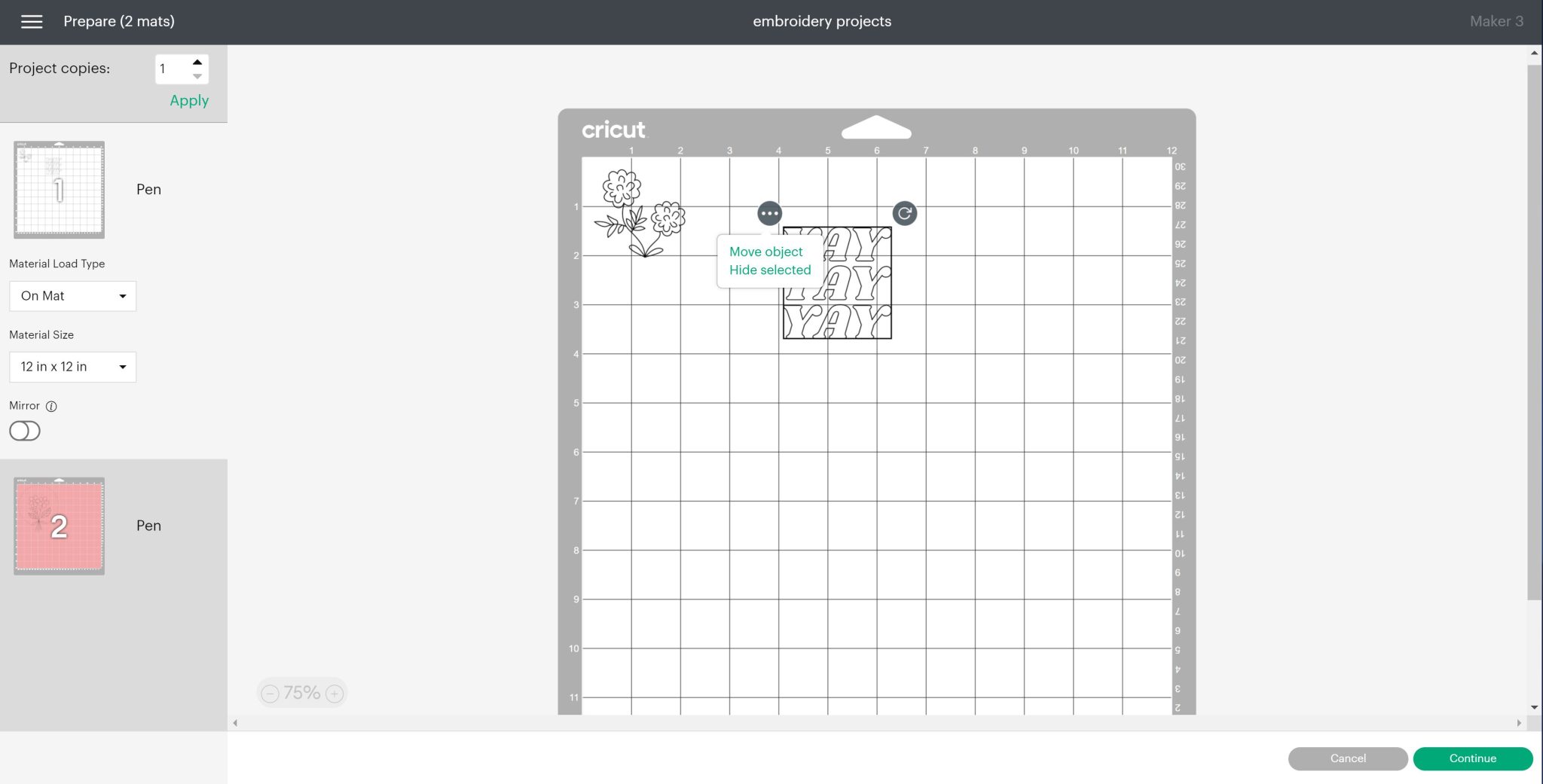Click the Pen label for mat 1
The width and height of the screenshot is (1543, 784).
pos(148,190)
